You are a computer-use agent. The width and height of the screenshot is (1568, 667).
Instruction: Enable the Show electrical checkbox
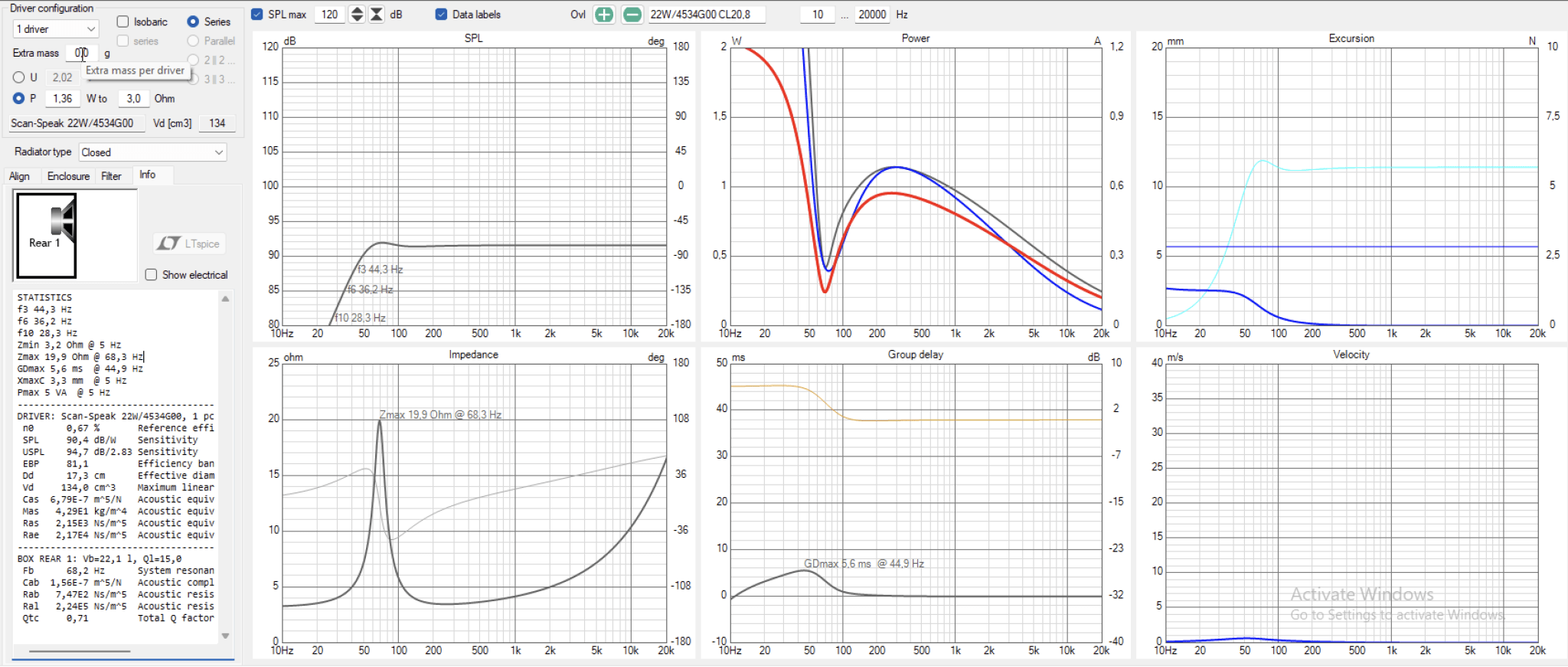pyautogui.click(x=152, y=275)
